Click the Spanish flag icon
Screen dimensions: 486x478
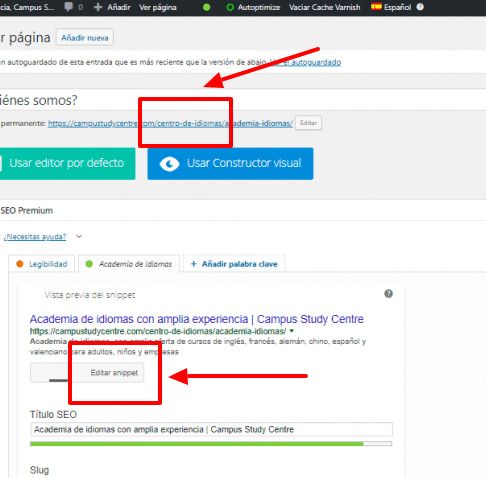tap(376, 6)
